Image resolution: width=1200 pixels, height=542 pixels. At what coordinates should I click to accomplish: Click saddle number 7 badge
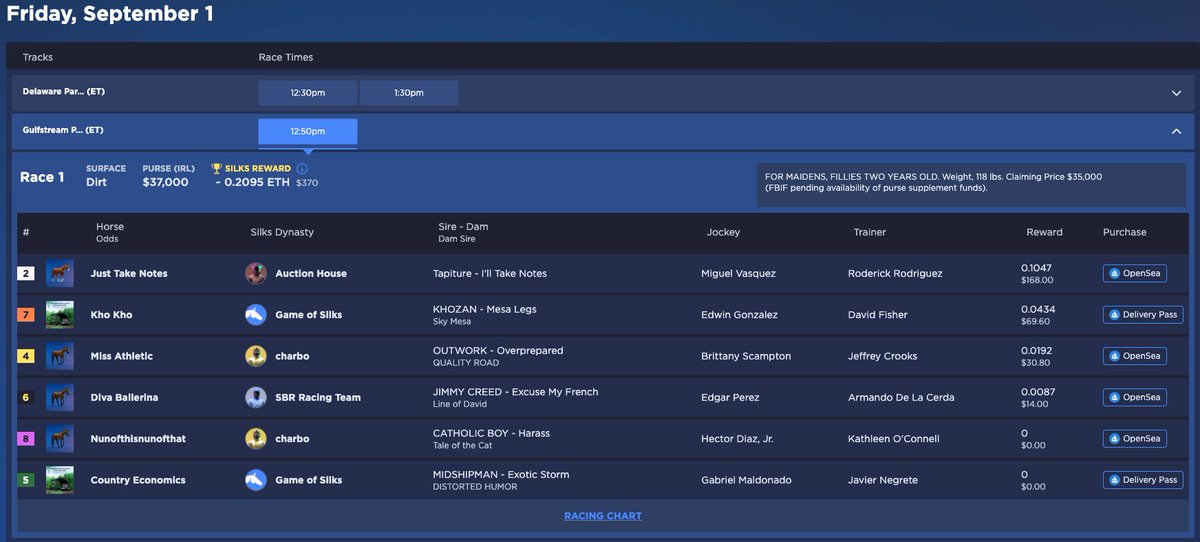click(26, 314)
